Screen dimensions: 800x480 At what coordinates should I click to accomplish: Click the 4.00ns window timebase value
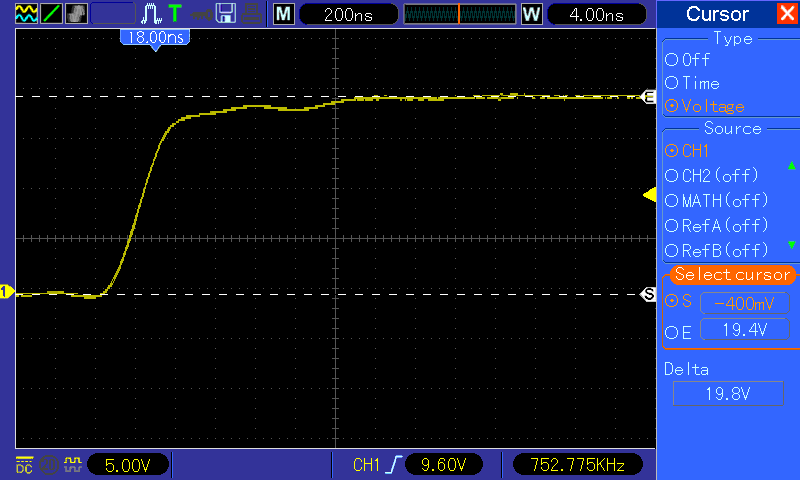tap(596, 14)
